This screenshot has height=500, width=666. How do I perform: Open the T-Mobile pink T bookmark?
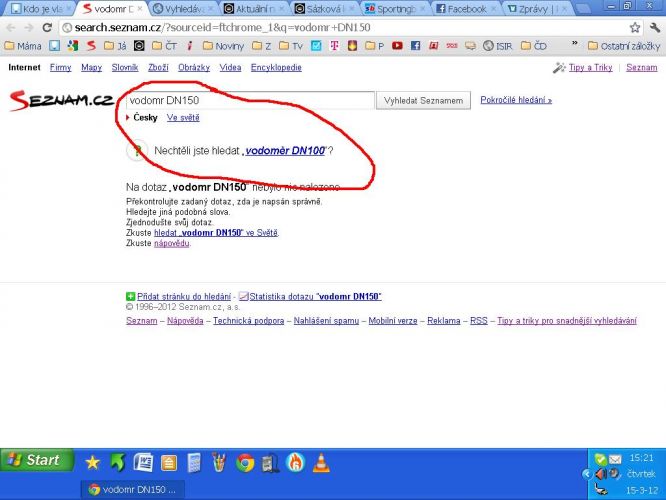coord(334,45)
